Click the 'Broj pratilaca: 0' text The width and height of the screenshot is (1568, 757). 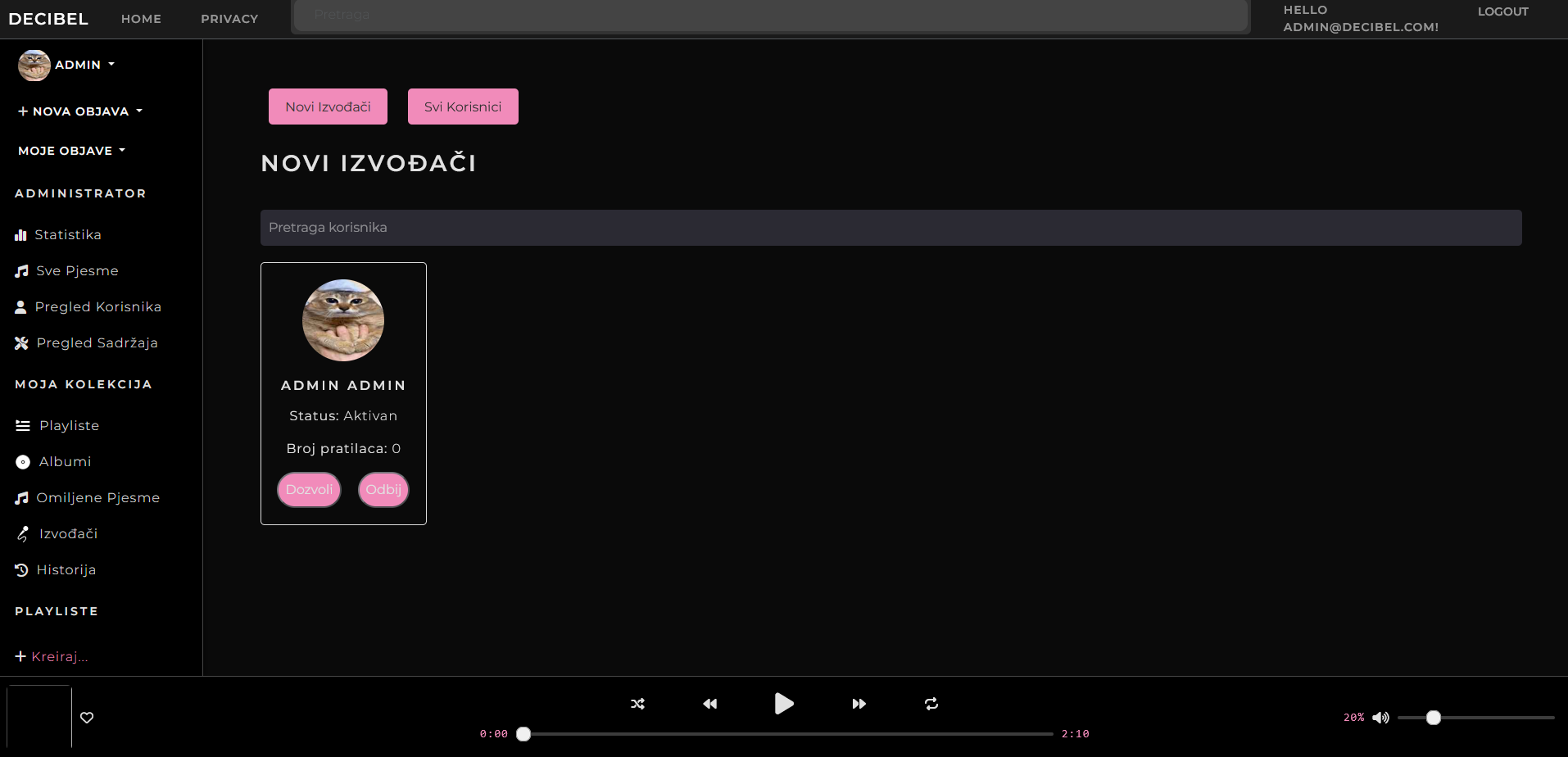pyautogui.click(x=343, y=449)
